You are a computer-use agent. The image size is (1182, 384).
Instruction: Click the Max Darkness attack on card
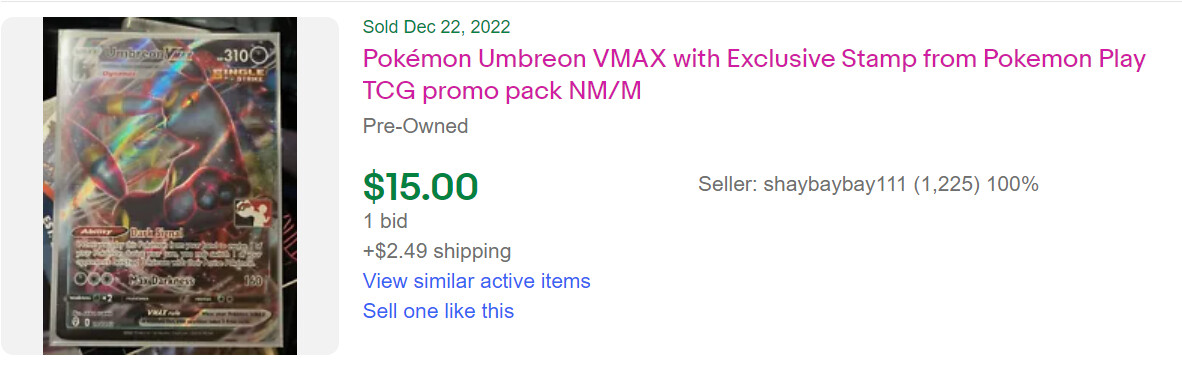(162, 281)
